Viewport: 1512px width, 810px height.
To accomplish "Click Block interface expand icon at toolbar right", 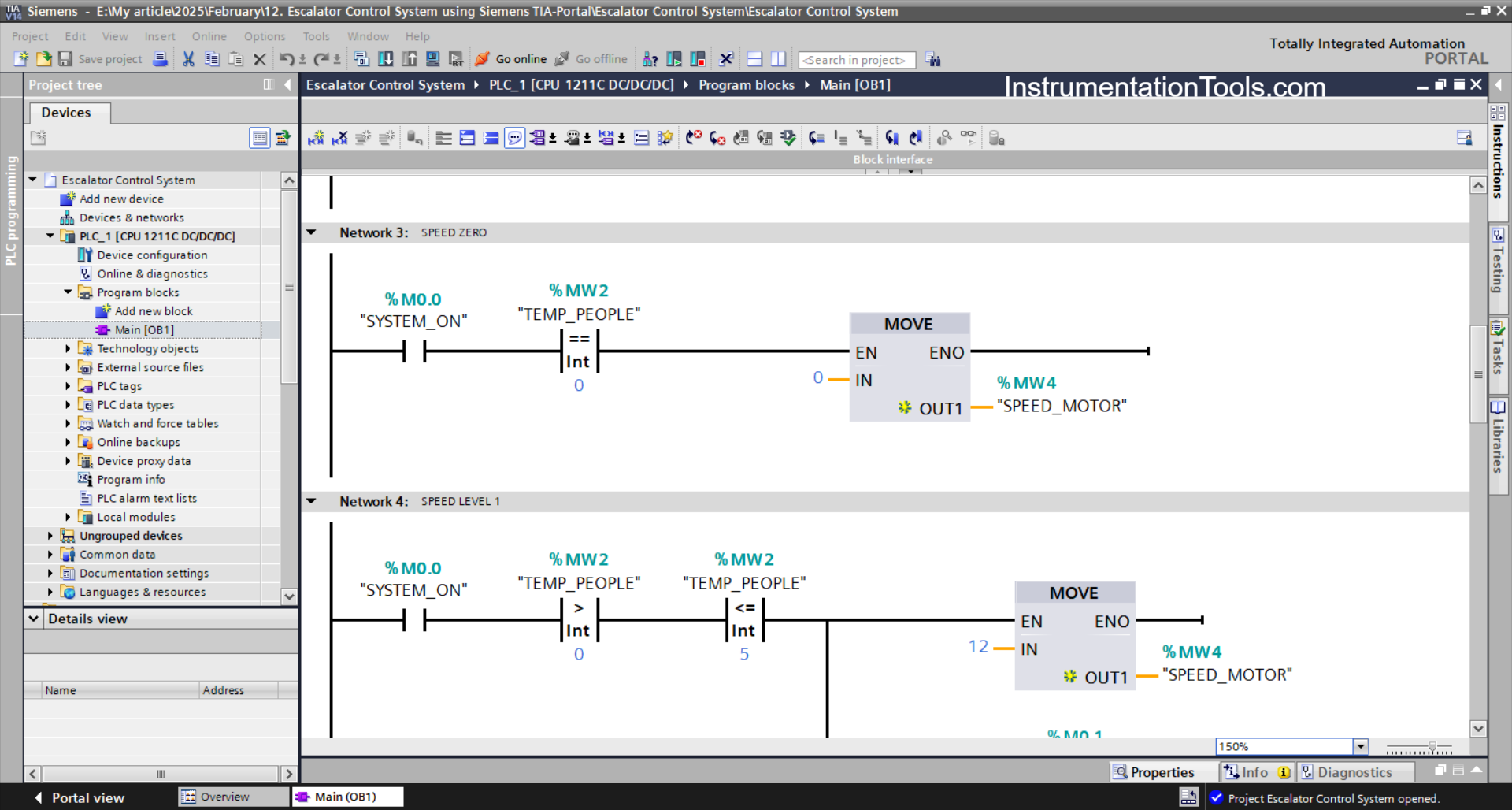I will 1464,138.
